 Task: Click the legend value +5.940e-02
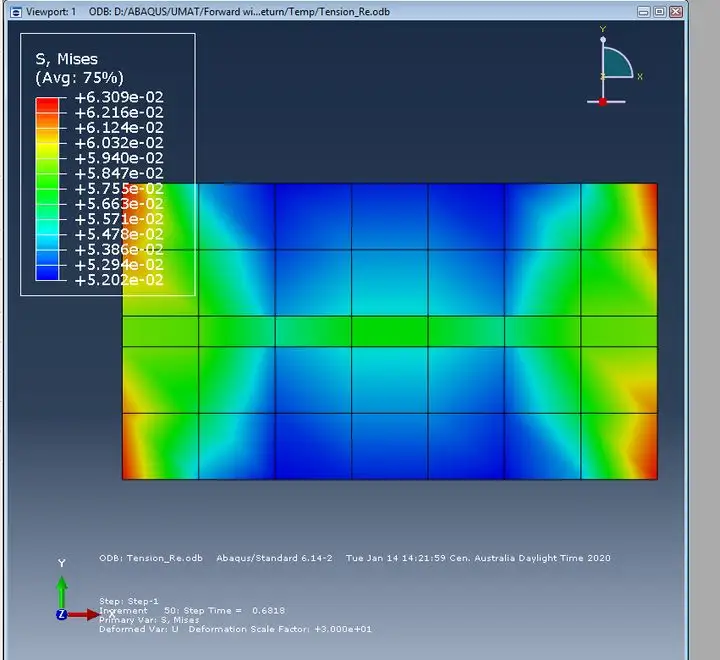[x=119, y=158]
